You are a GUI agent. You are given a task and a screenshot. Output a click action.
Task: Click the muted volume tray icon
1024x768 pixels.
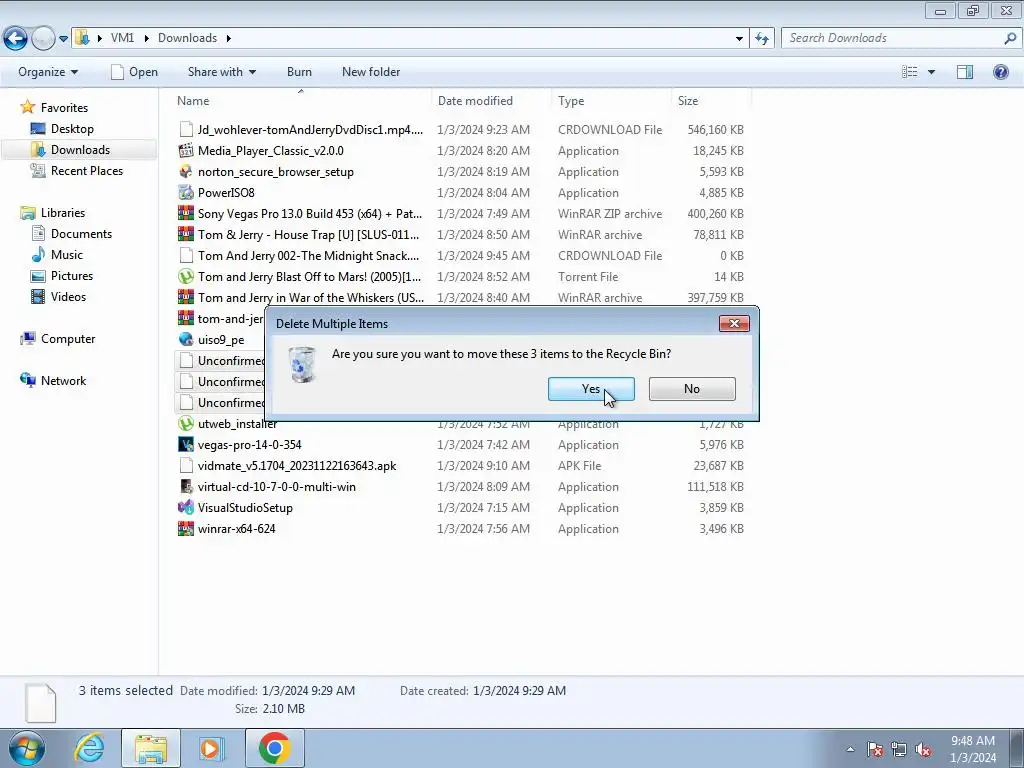coord(923,749)
